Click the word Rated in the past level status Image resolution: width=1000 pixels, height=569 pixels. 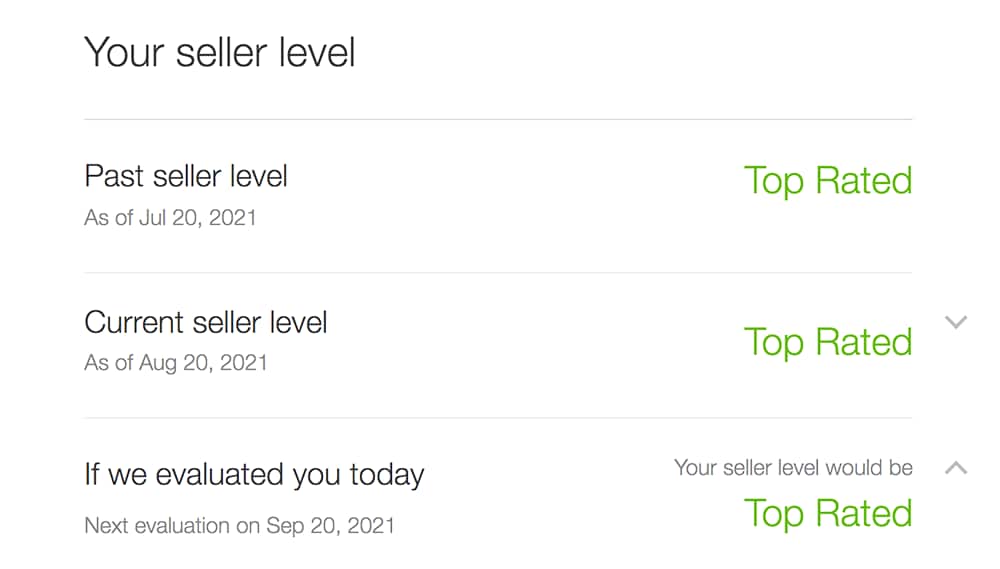click(x=864, y=181)
